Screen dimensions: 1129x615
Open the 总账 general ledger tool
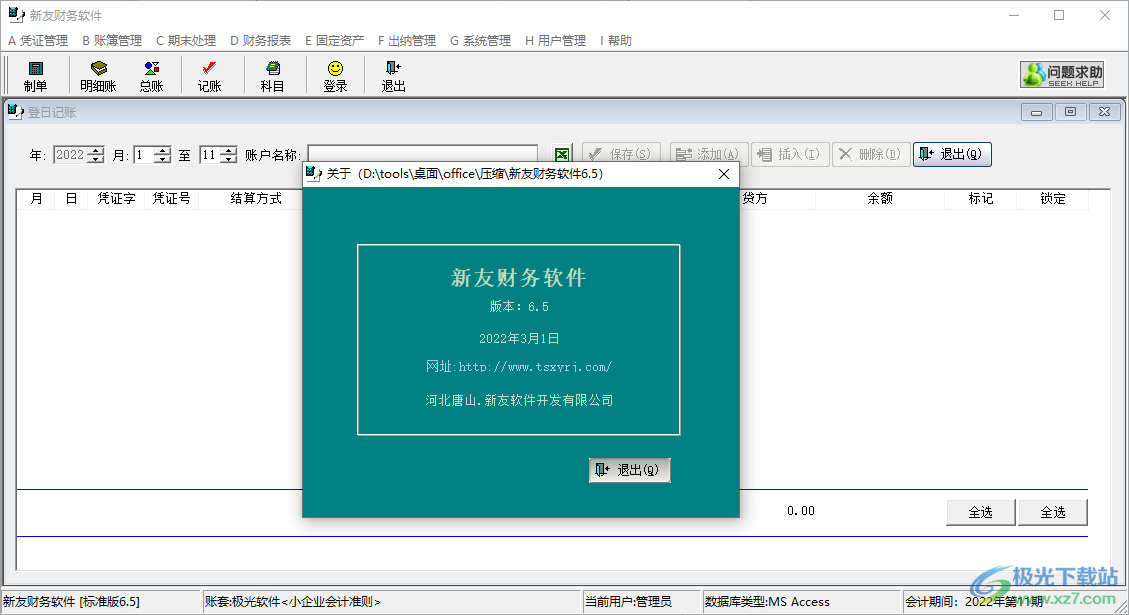(151, 76)
